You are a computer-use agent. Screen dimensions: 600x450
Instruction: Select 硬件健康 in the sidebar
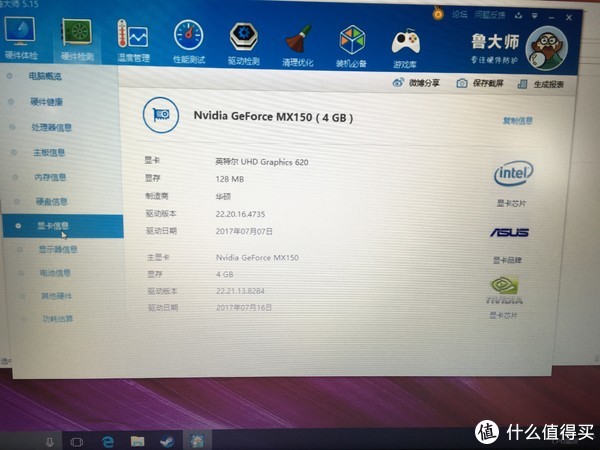46,102
